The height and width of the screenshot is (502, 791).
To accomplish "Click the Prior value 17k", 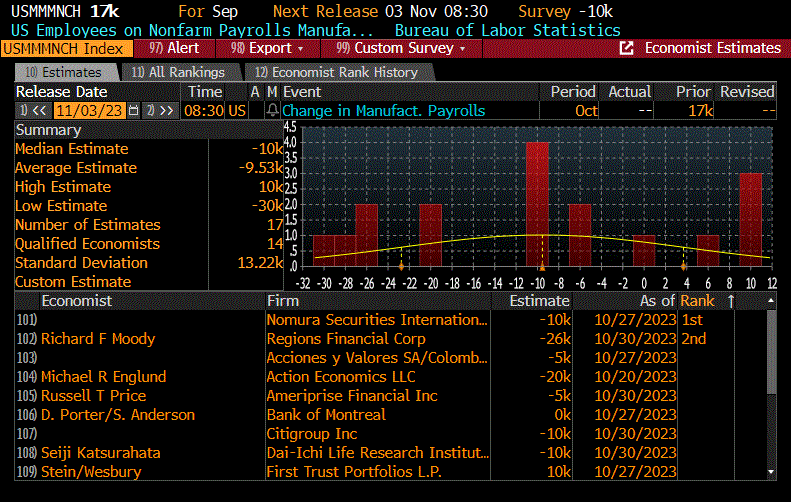I will 701,110.
